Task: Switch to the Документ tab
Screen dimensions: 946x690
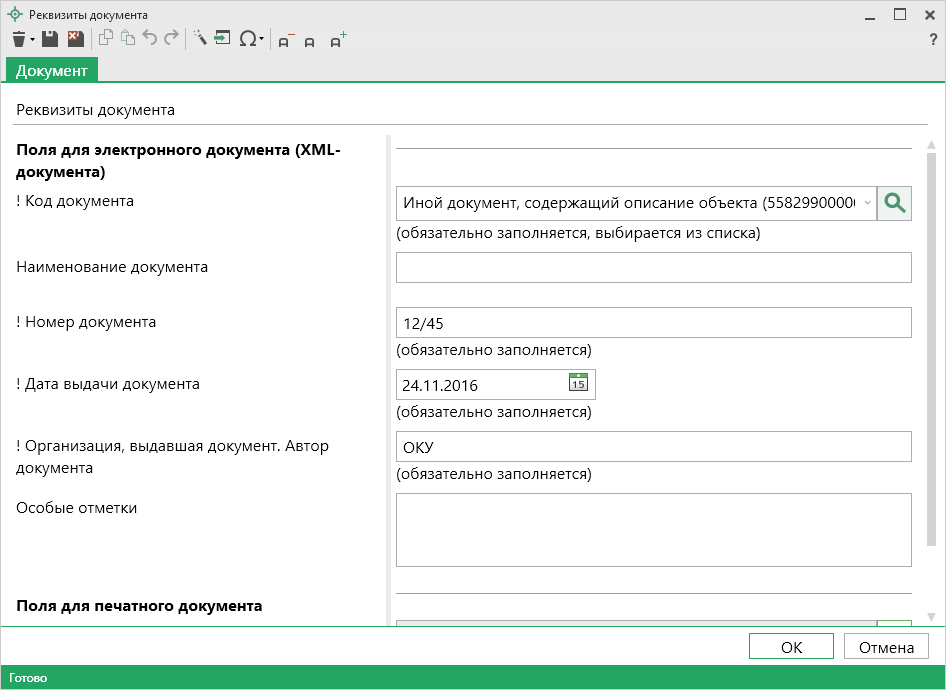Action: (x=51, y=70)
